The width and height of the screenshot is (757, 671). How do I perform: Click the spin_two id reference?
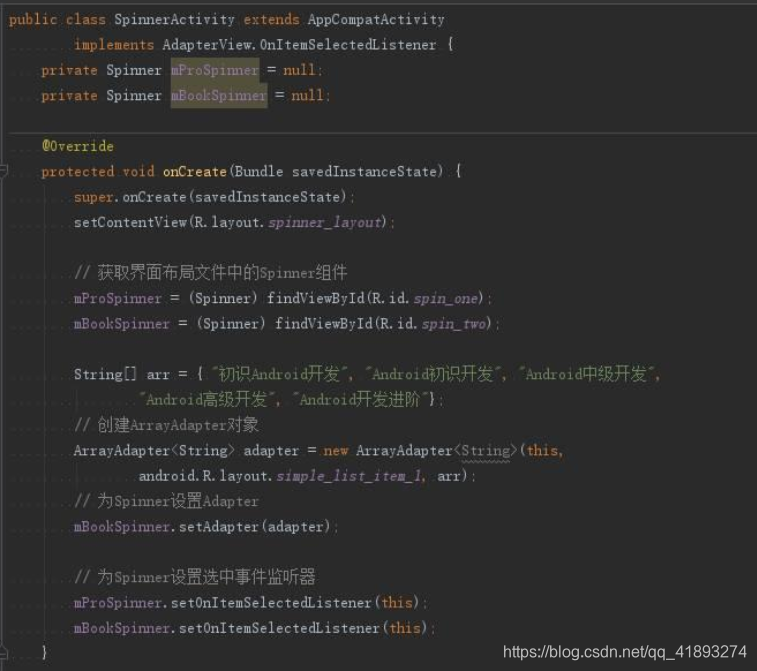point(454,324)
